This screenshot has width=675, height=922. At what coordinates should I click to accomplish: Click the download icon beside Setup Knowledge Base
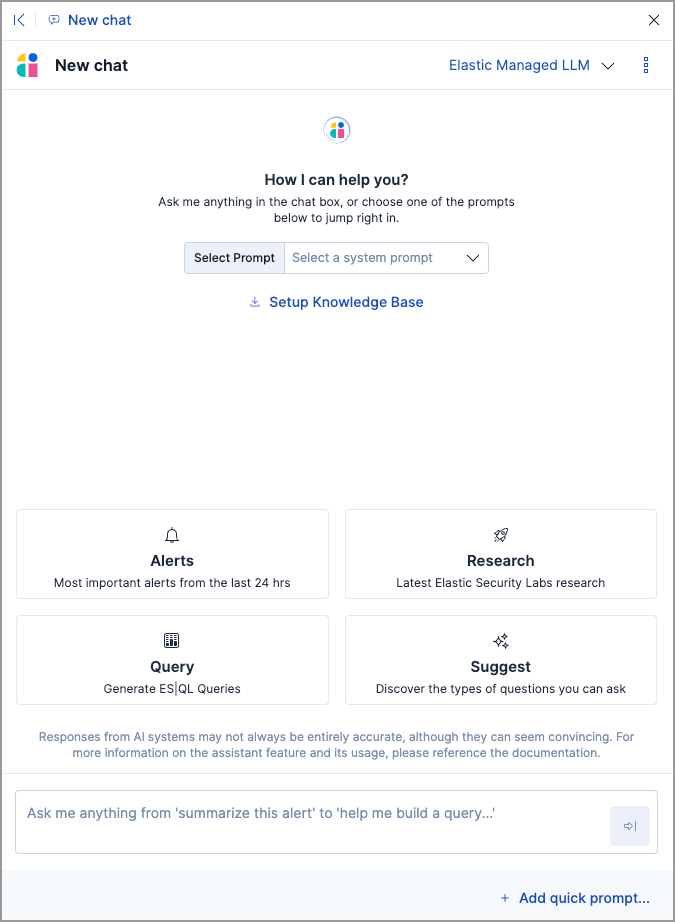tap(254, 302)
